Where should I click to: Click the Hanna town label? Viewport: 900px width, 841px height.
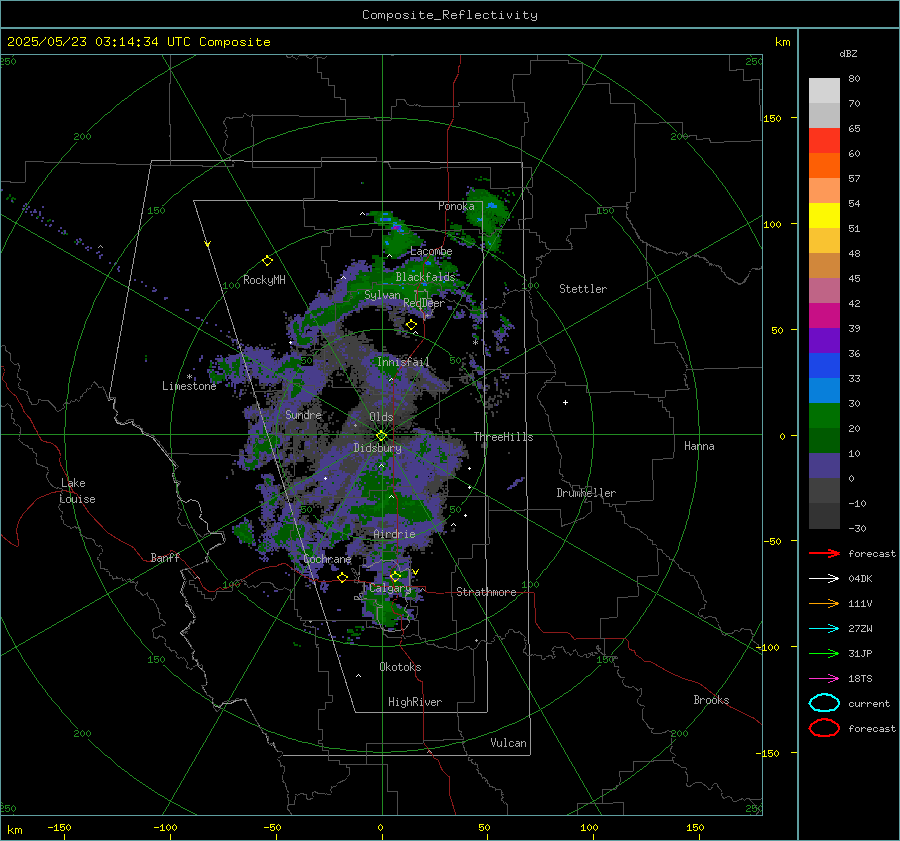click(x=699, y=446)
